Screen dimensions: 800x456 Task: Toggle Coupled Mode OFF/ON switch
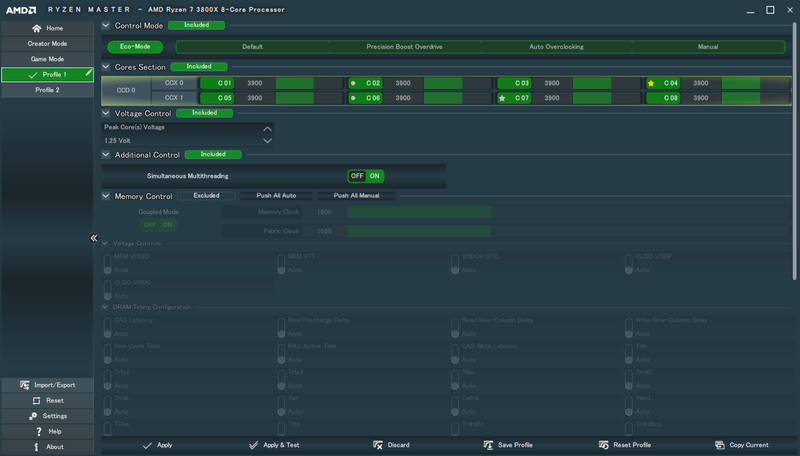(x=159, y=225)
